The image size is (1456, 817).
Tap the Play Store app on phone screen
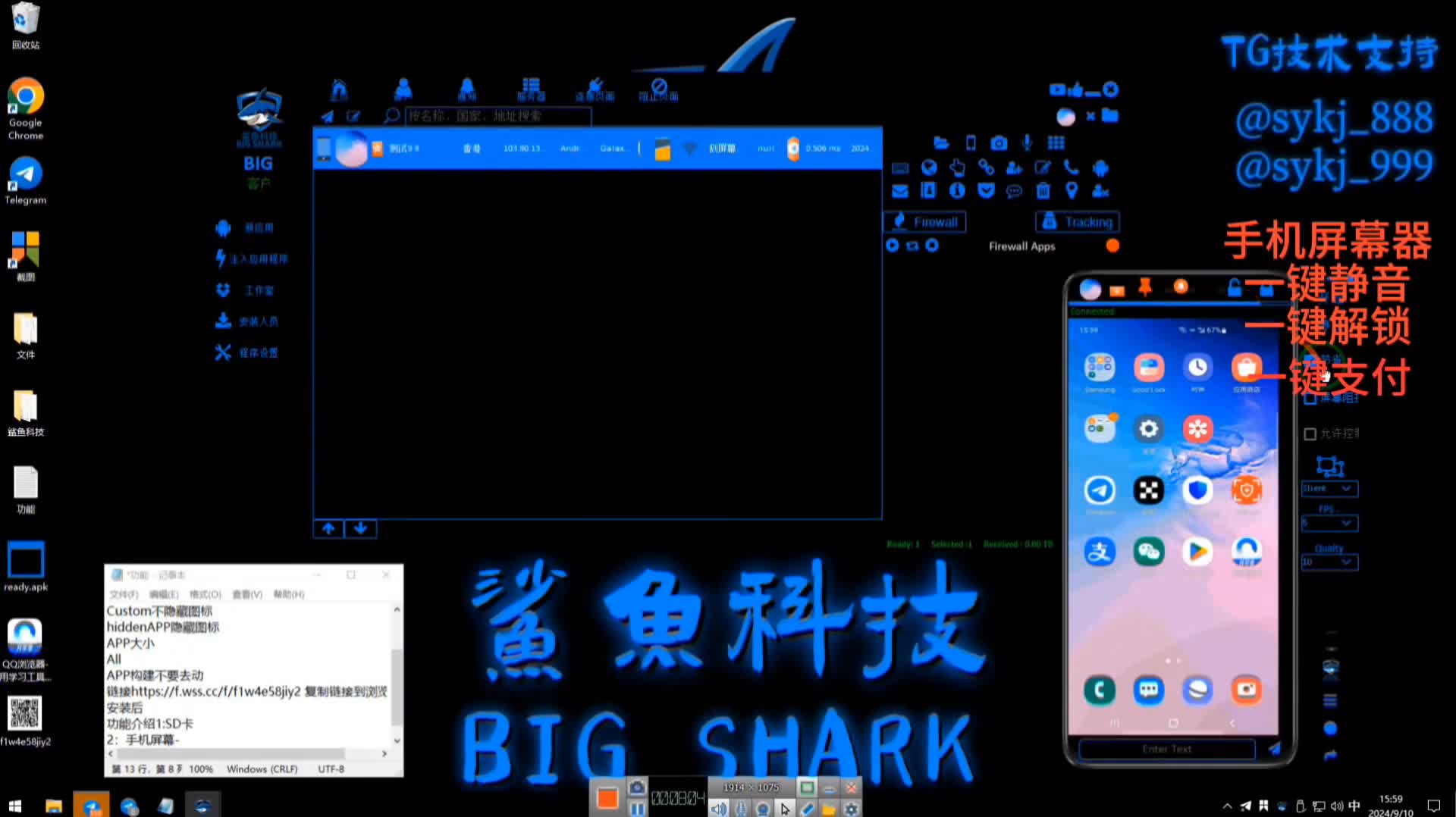click(1197, 552)
